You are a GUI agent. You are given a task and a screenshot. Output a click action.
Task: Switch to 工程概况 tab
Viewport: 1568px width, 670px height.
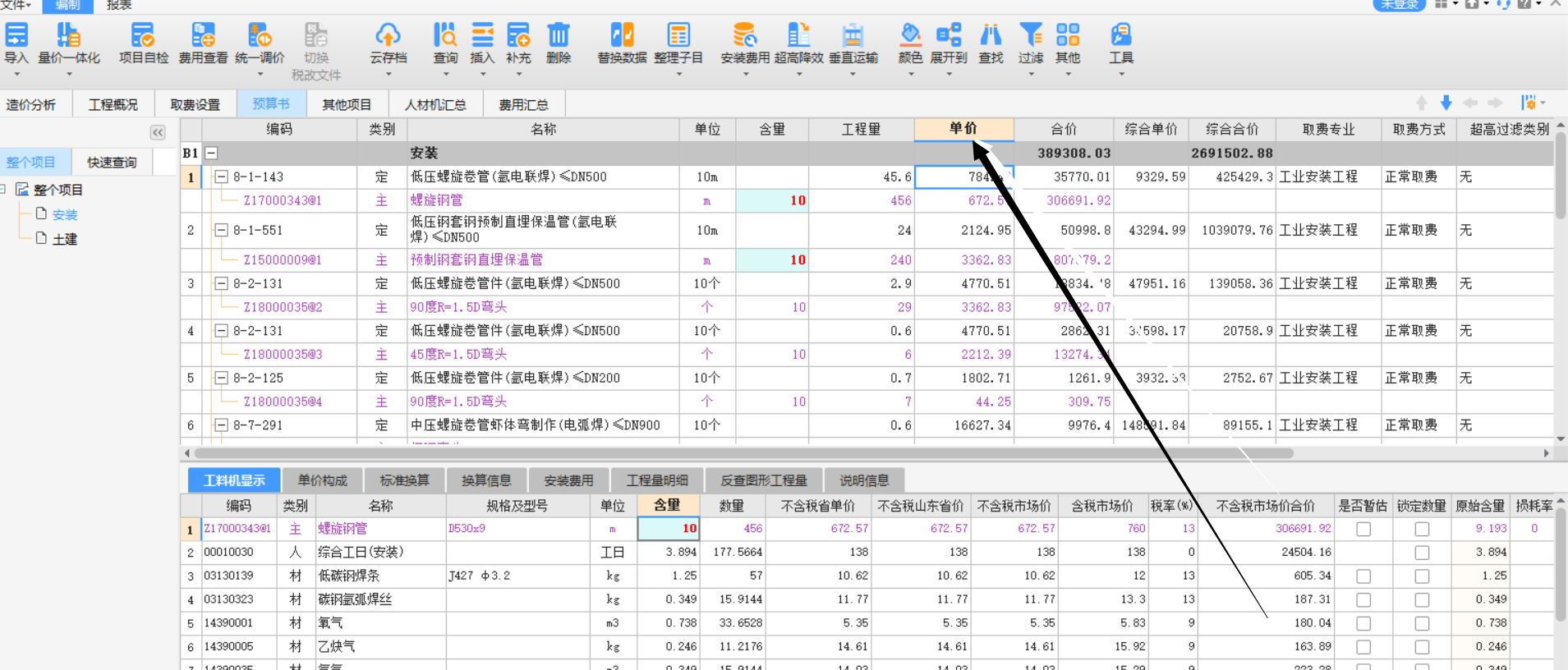coord(113,104)
